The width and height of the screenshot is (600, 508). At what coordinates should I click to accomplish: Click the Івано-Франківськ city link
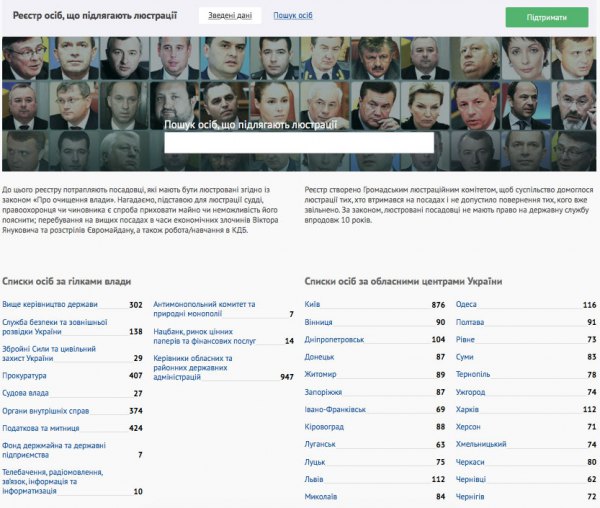[335, 409]
